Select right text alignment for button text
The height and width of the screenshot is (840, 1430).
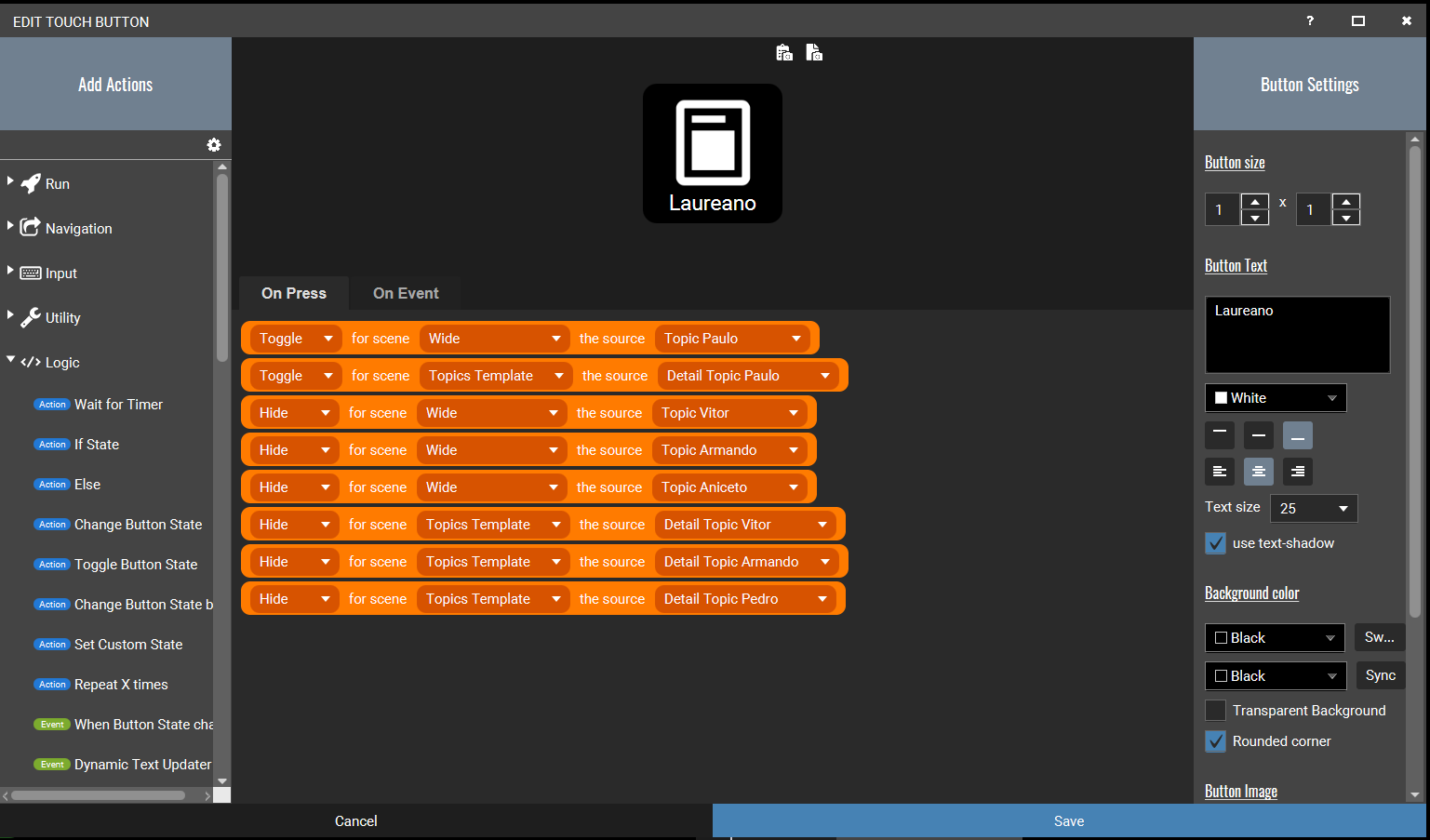pos(1297,472)
